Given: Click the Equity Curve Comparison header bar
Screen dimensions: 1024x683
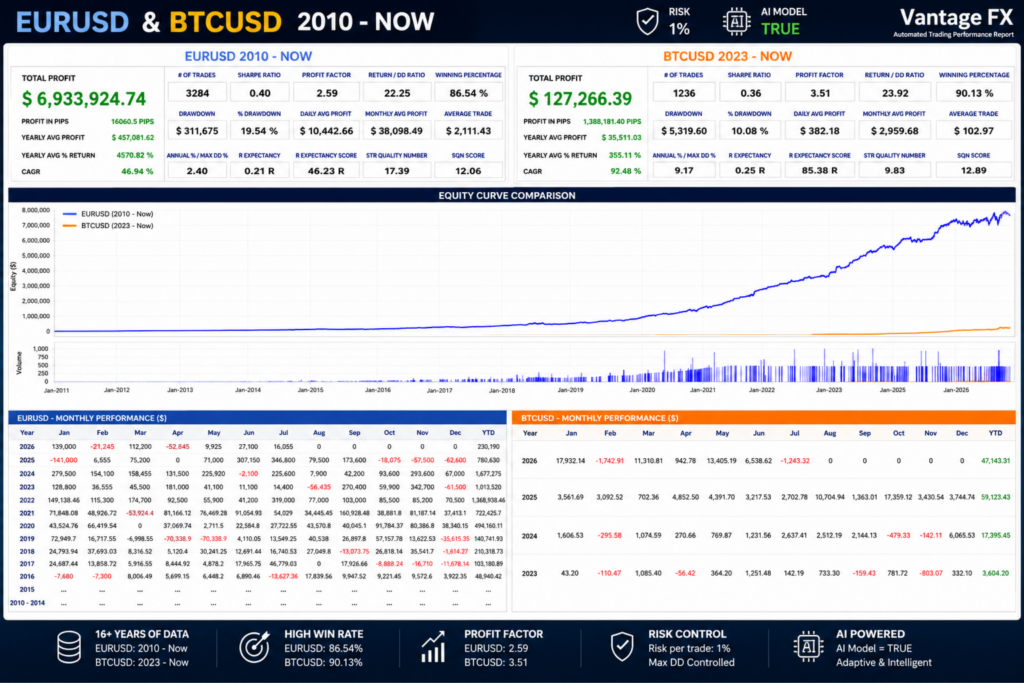Looking at the screenshot, I should coord(512,195).
